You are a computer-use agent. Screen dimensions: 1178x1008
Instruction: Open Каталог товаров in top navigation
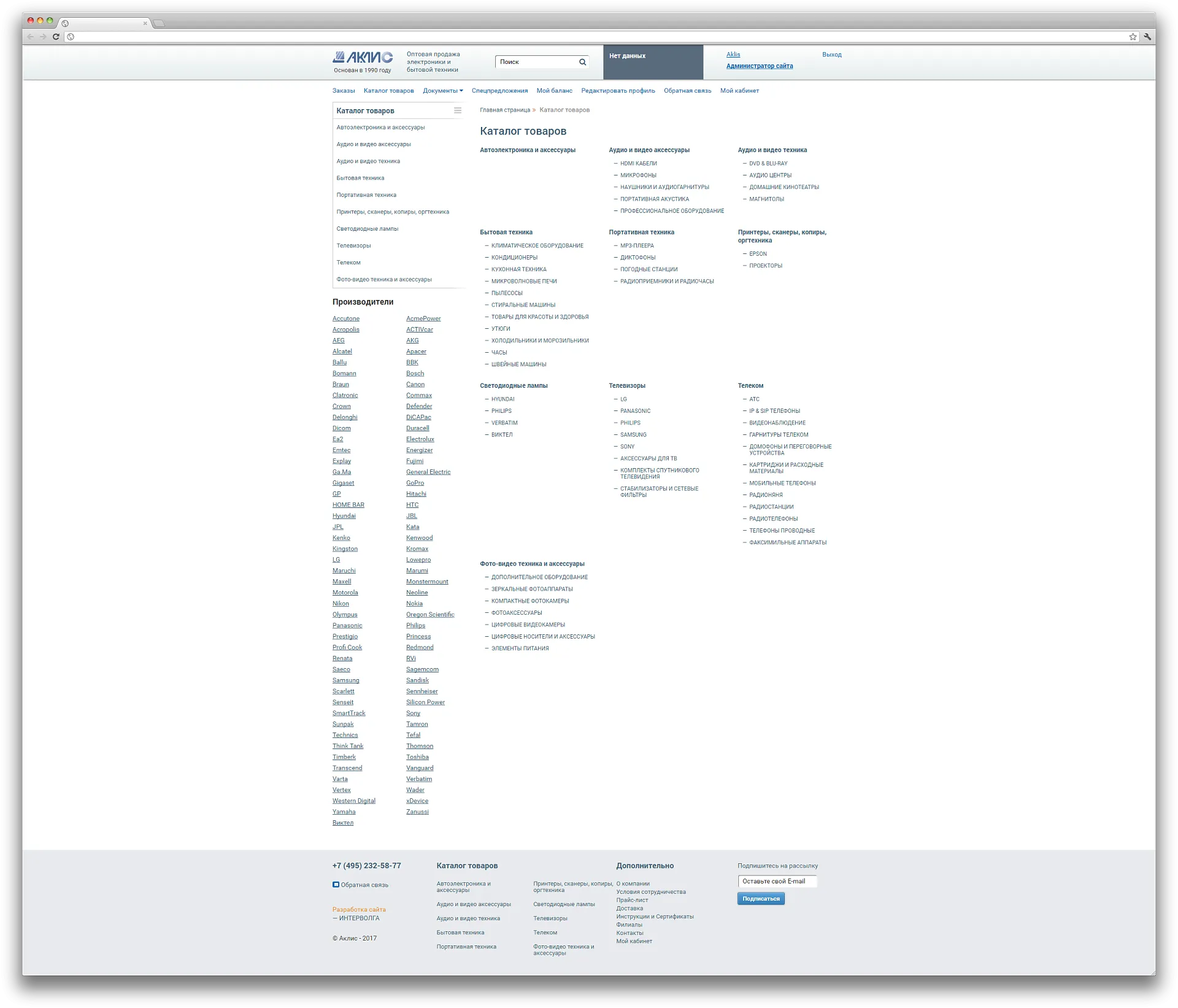pos(388,91)
